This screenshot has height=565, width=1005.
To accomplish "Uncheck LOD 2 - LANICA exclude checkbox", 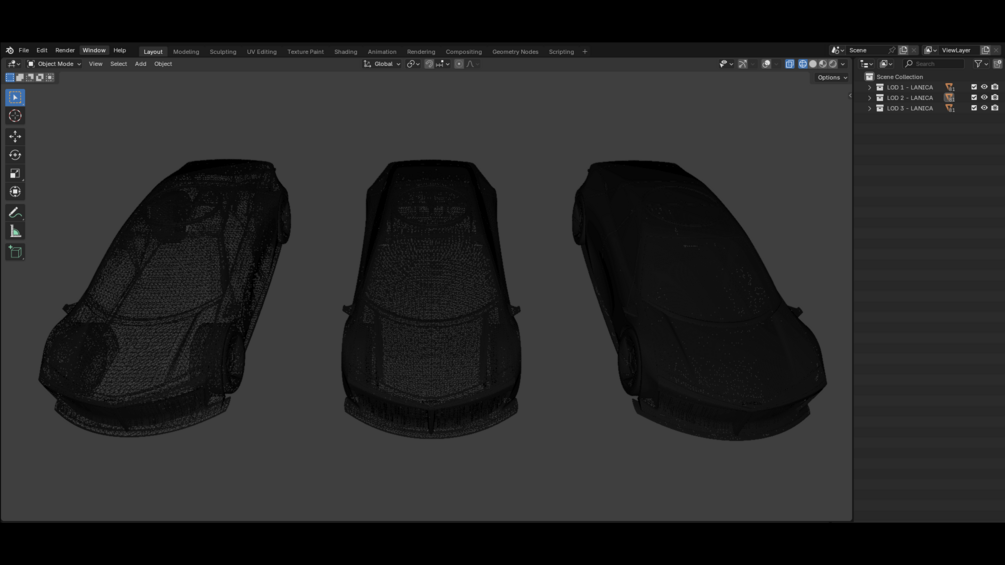I will tap(974, 97).
